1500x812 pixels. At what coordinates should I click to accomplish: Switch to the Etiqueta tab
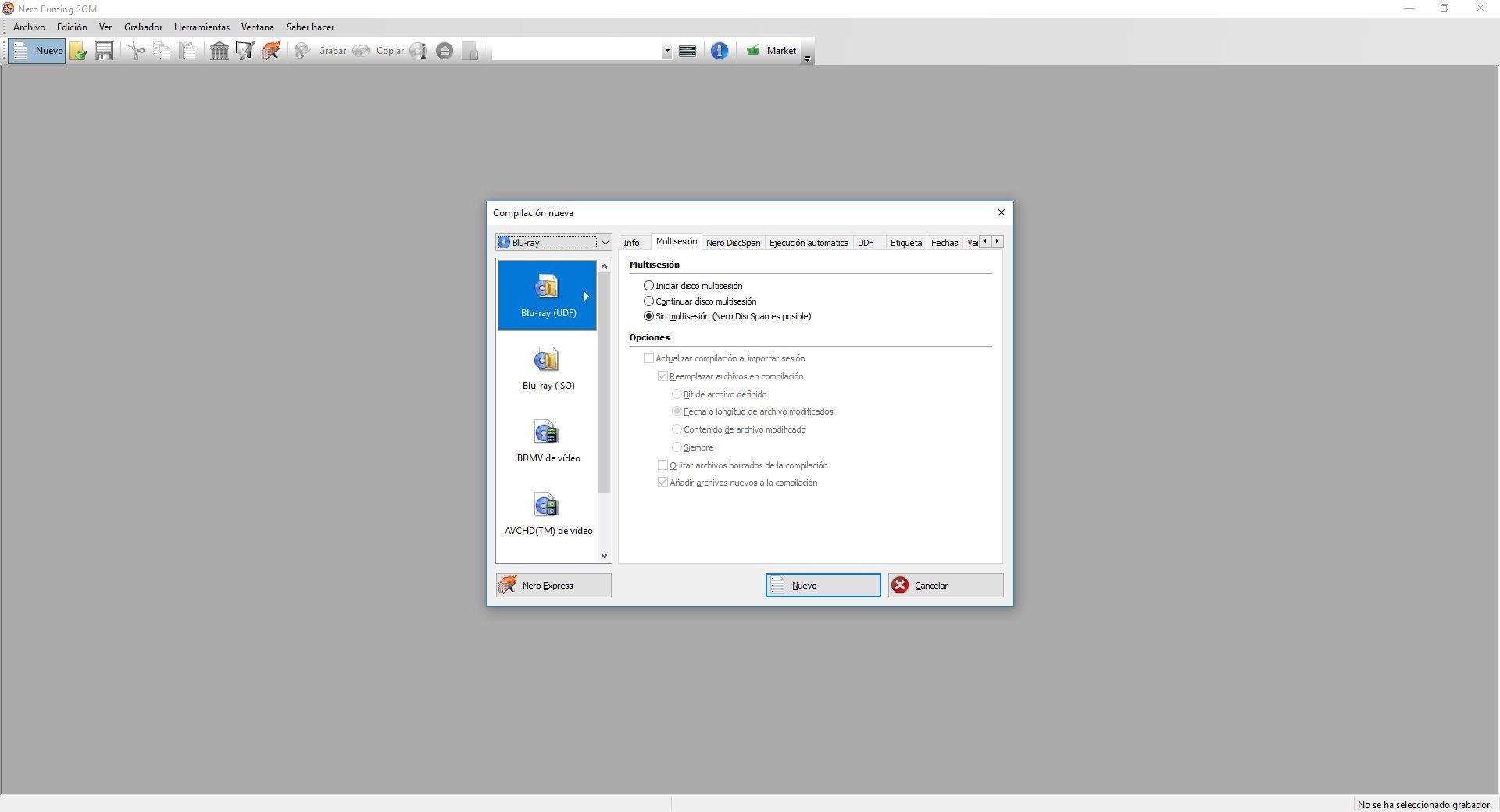906,243
